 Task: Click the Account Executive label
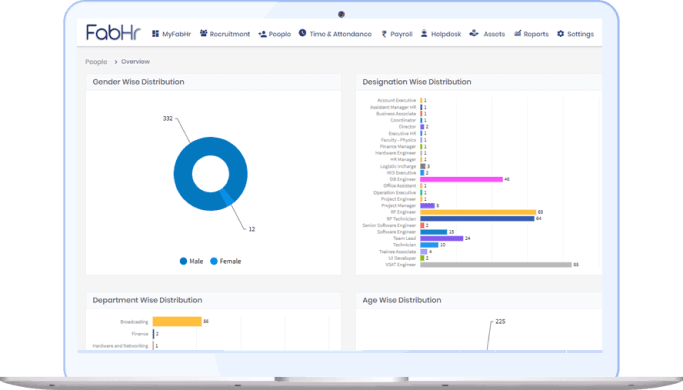point(396,100)
